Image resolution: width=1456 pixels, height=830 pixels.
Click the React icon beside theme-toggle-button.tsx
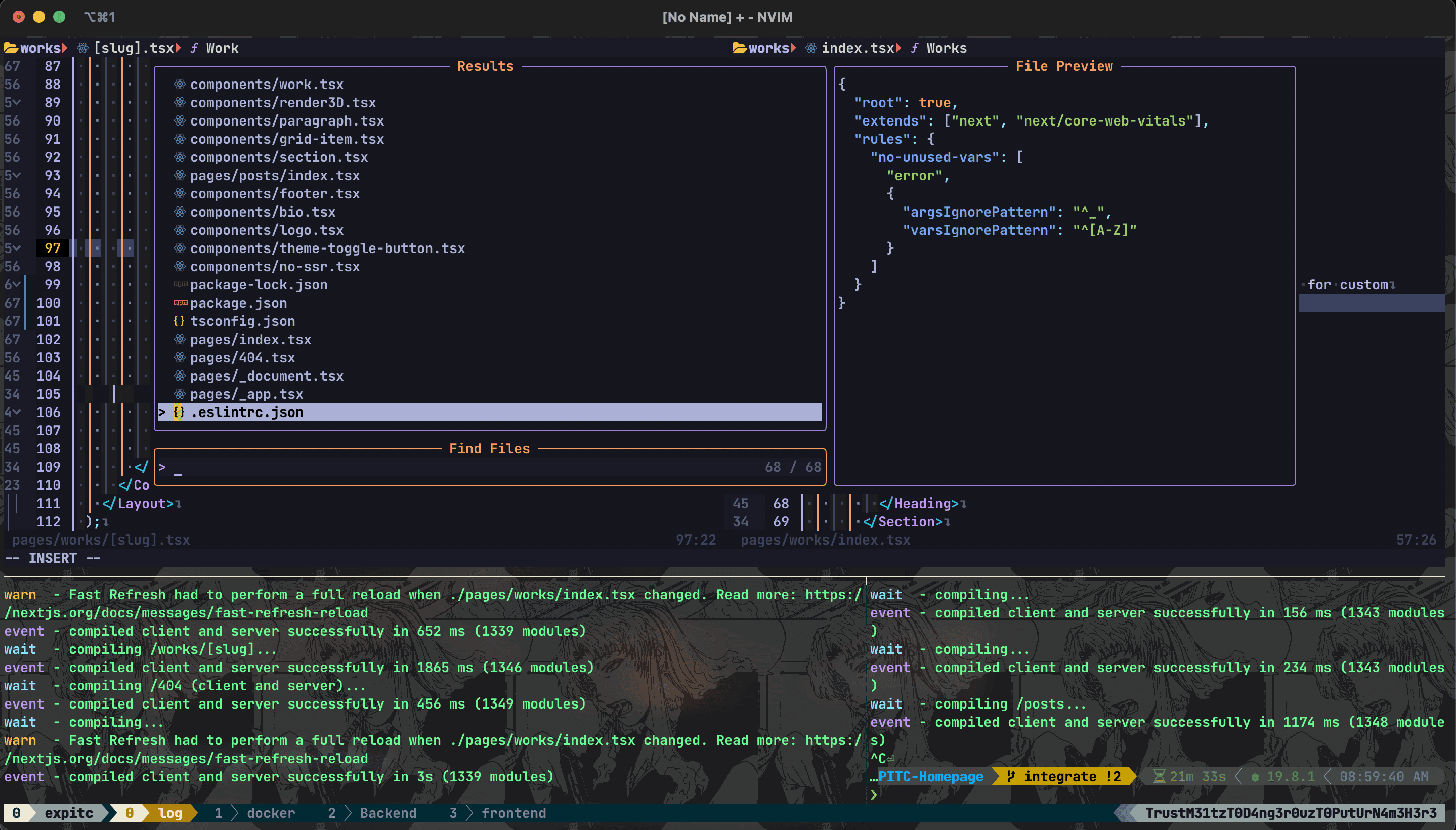point(180,248)
